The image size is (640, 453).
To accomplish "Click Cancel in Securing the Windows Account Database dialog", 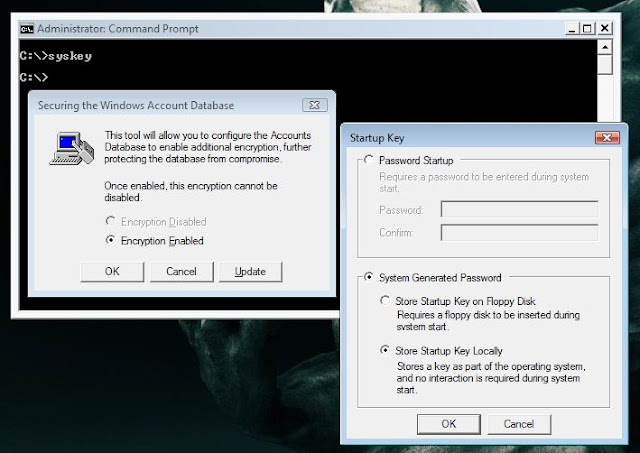I will pyautogui.click(x=182, y=271).
